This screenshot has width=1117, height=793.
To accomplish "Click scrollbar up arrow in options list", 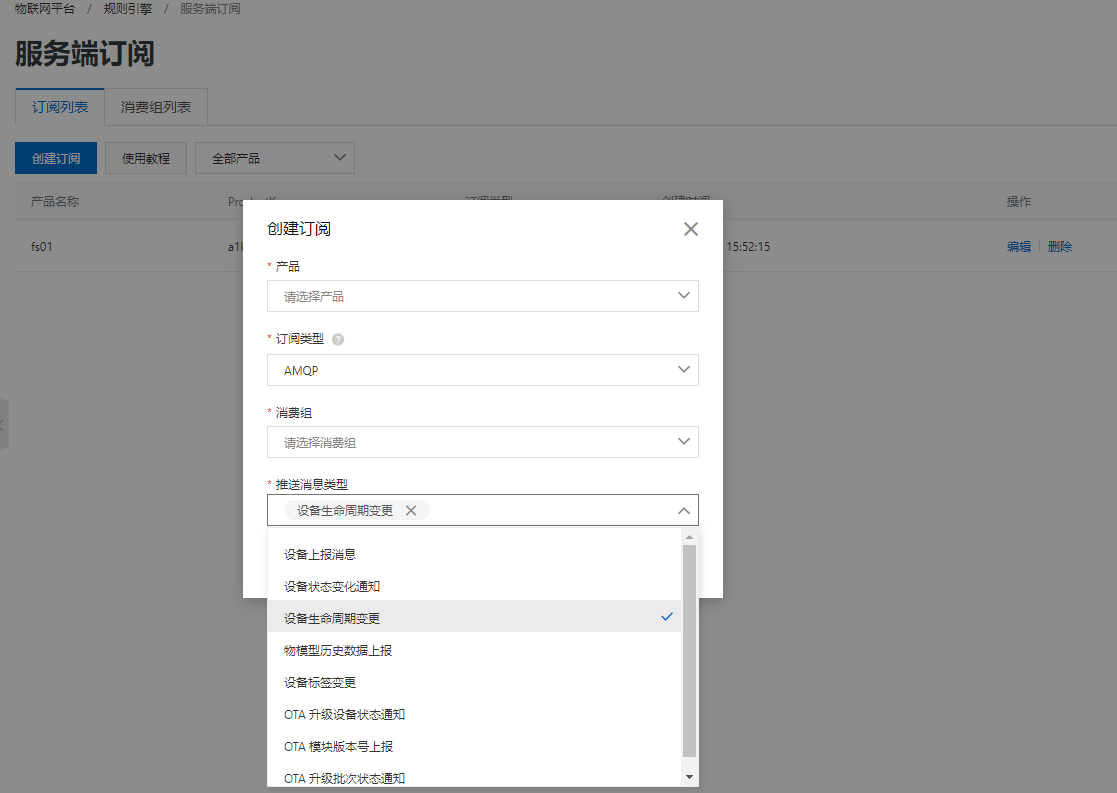I will click(689, 538).
